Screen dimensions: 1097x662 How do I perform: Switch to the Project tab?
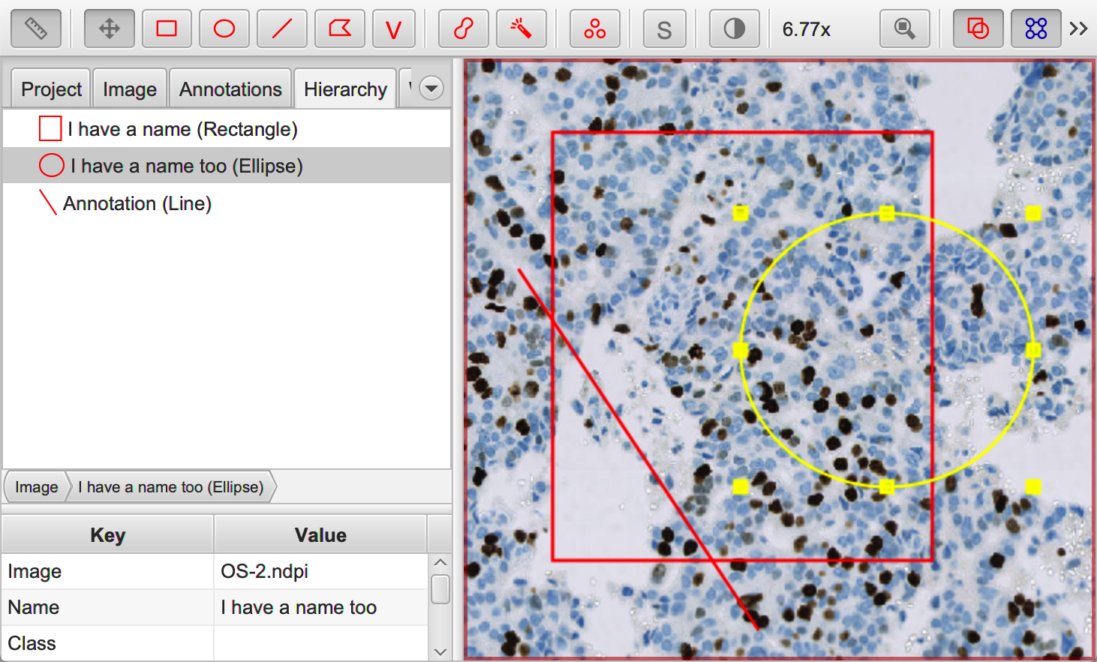pos(51,89)
